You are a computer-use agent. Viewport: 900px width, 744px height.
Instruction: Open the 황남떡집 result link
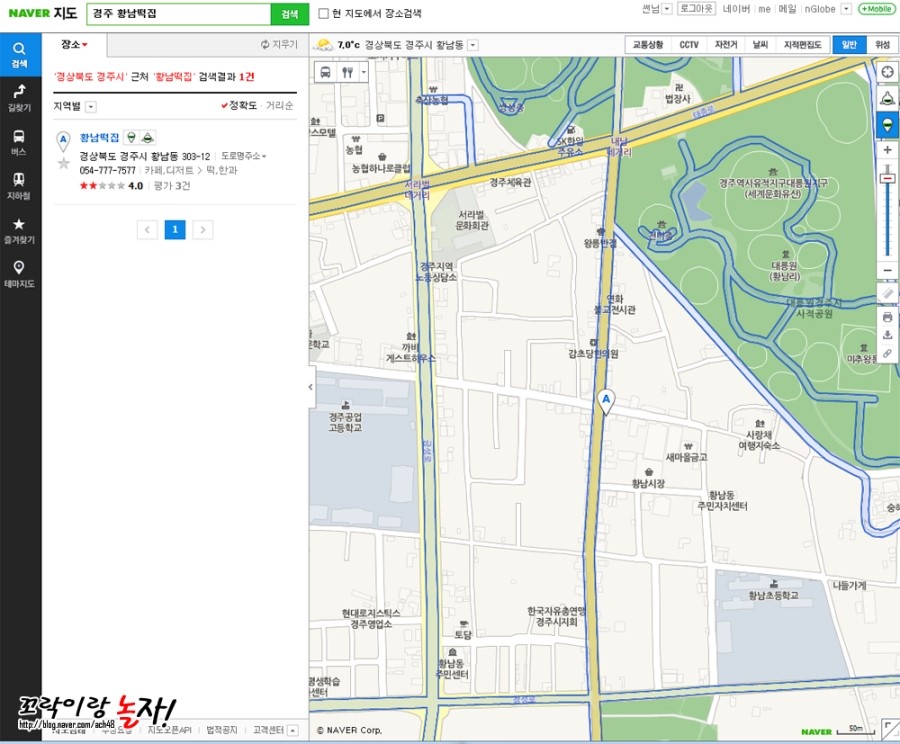[x=99, y=138]
